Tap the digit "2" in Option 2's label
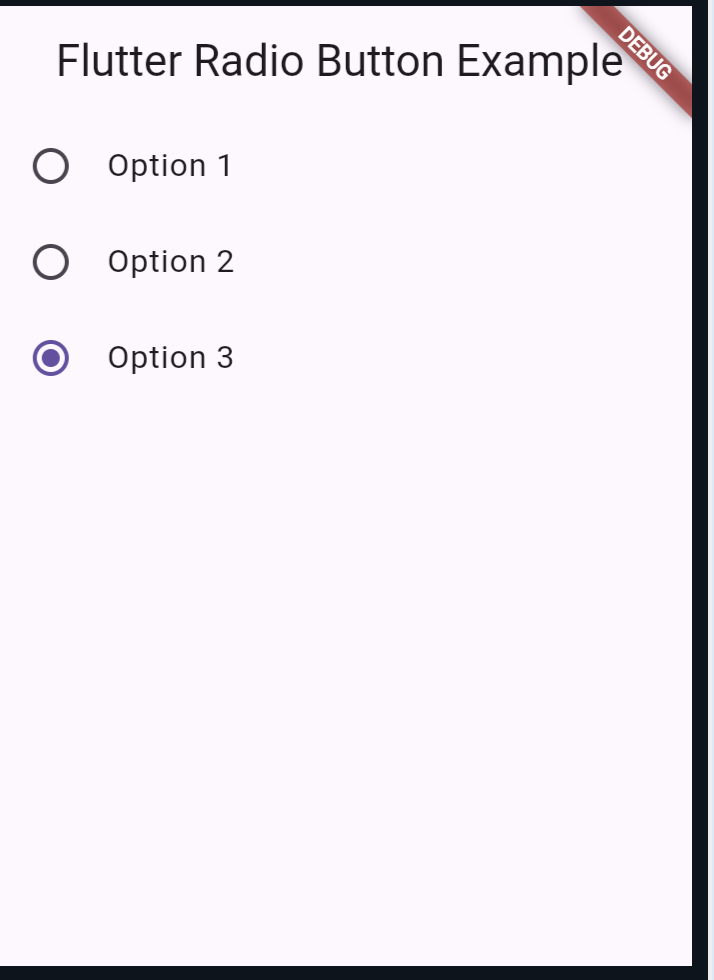 225,262
